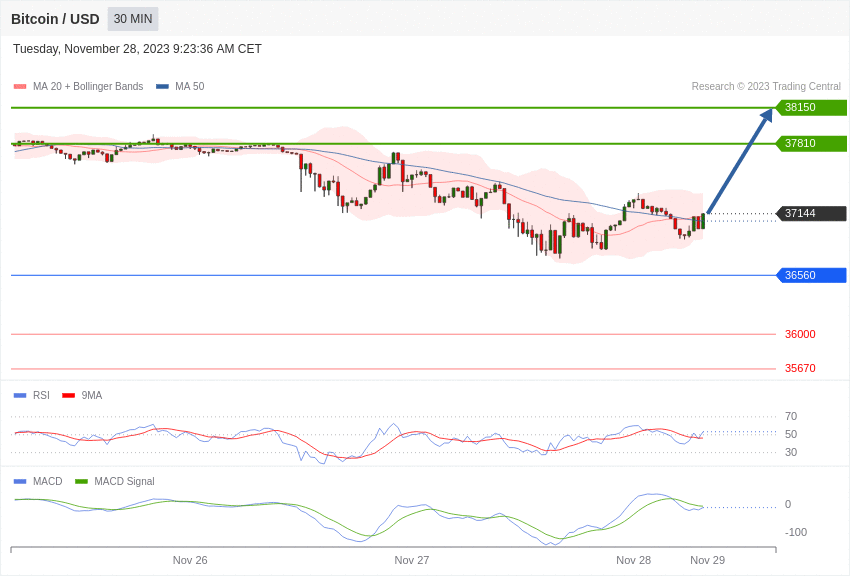
Task: Click the date and time stamp text
Action: point(137,49)
